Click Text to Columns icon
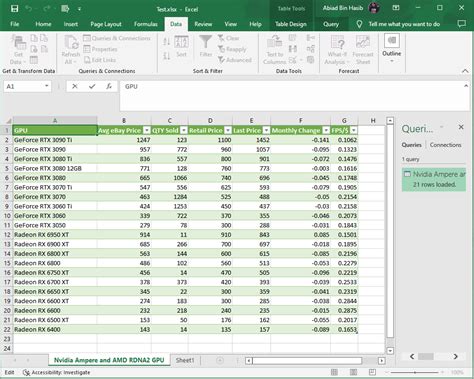Screen dimensions: 474x379 click(275, 50)
